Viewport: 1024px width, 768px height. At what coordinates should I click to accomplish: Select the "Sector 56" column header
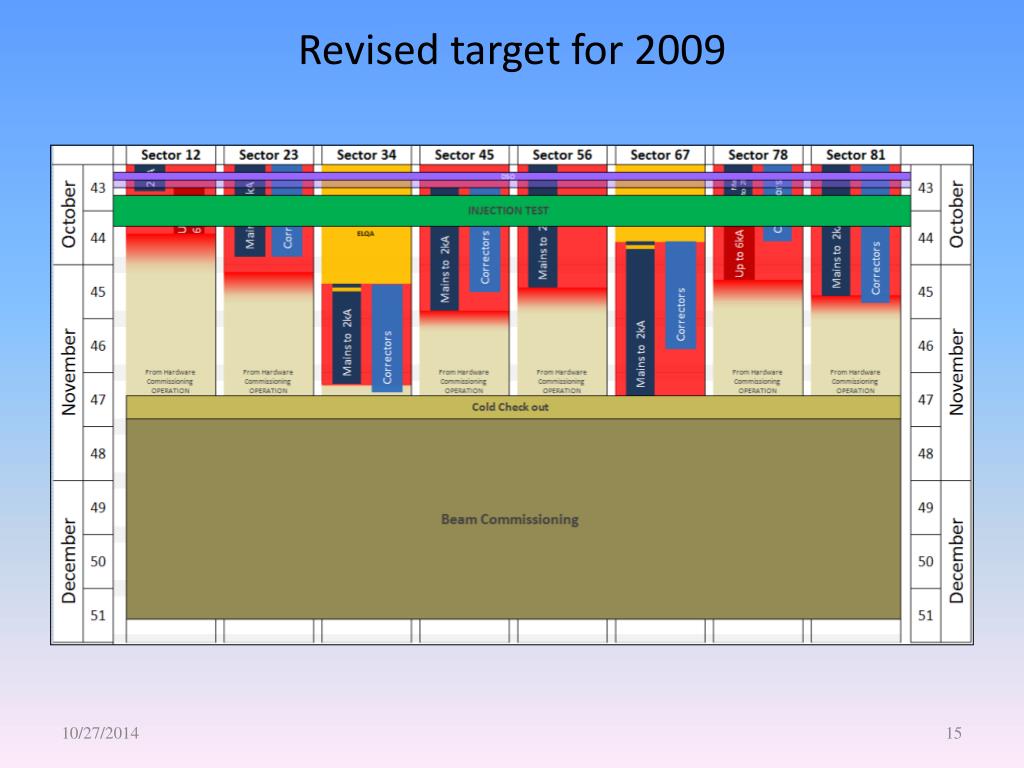(x=562, y=155)
